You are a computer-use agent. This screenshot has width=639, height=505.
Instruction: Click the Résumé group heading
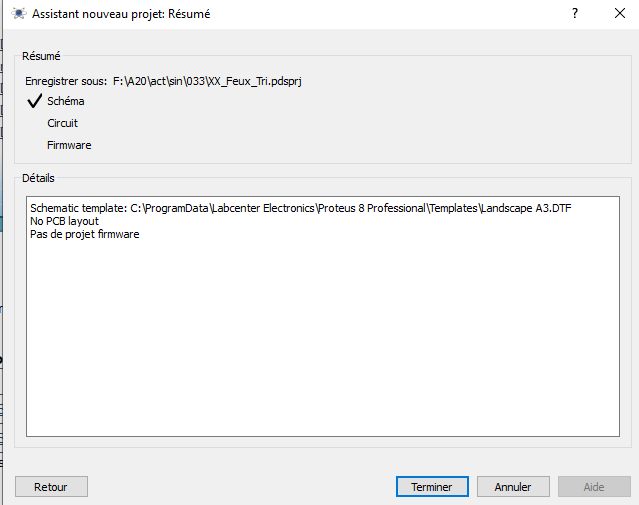(x=41, y=56)
